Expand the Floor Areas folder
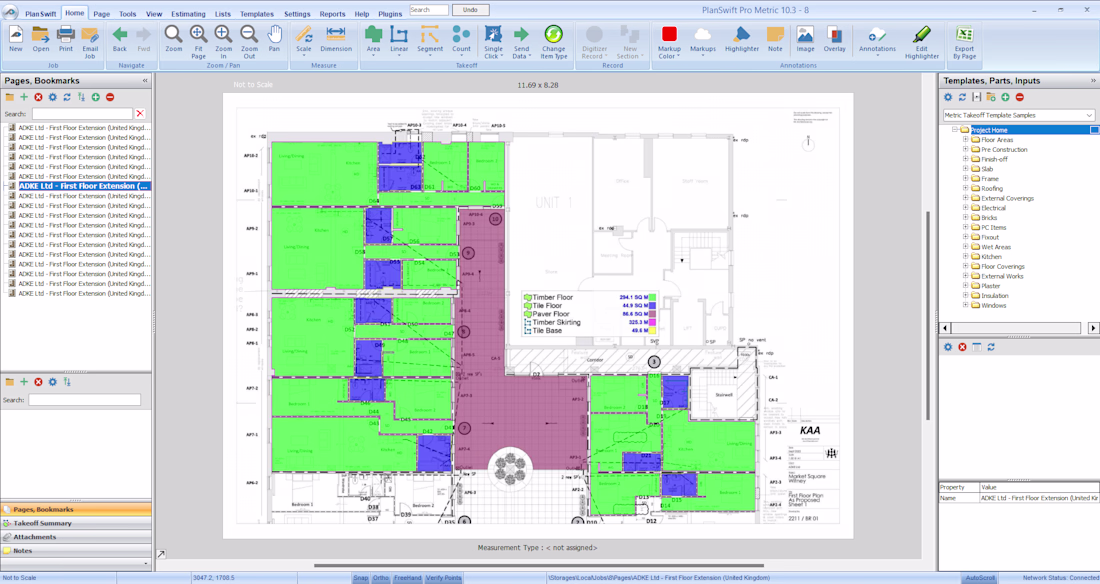The image size is (1100, 584). [966, 140]
